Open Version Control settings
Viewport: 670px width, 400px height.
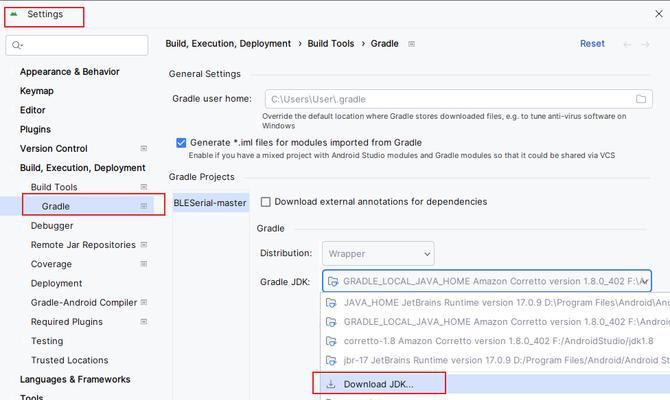(x=53, y=149)
